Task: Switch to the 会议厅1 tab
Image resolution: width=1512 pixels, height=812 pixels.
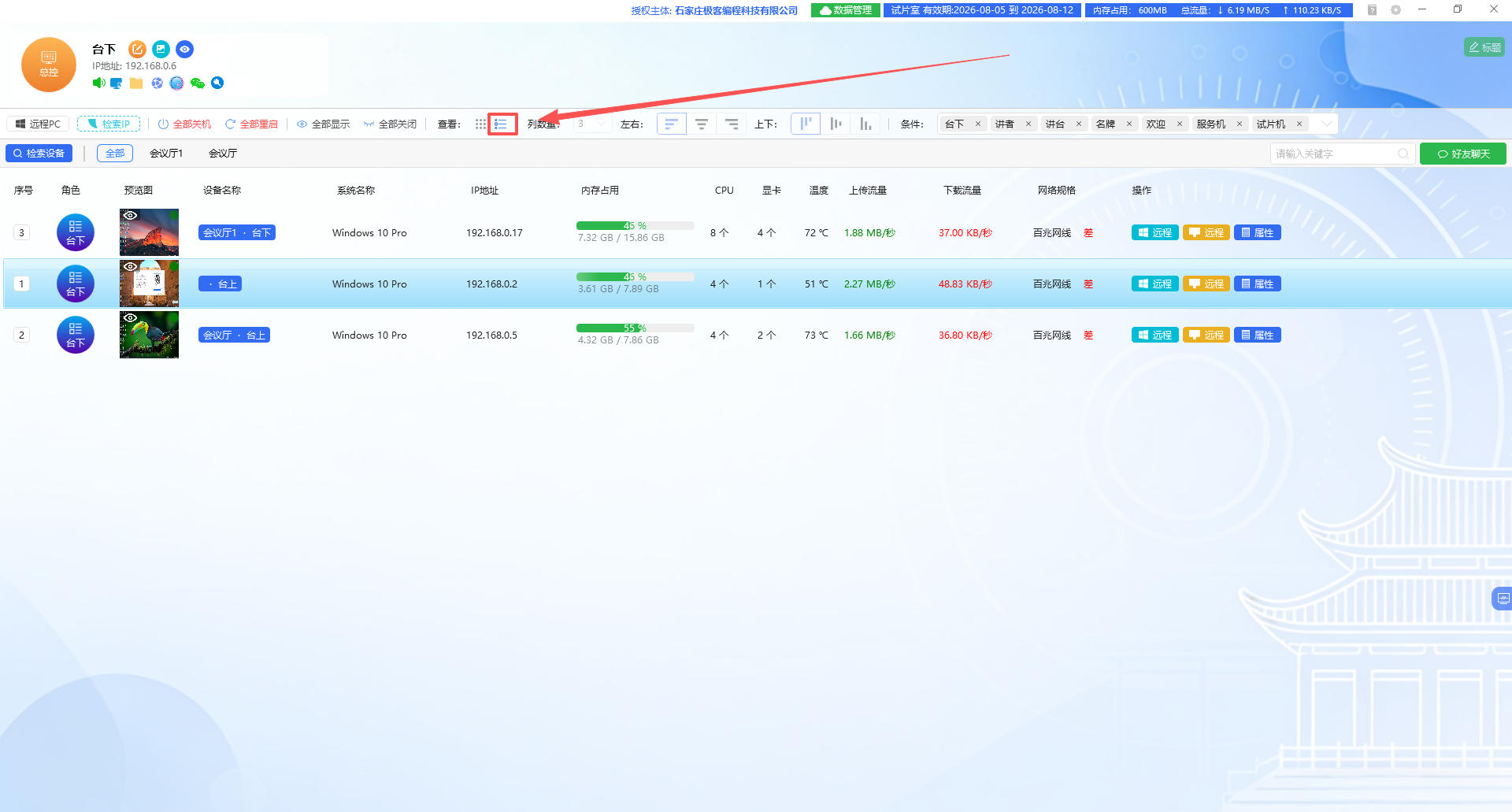Action: [166, 154]
